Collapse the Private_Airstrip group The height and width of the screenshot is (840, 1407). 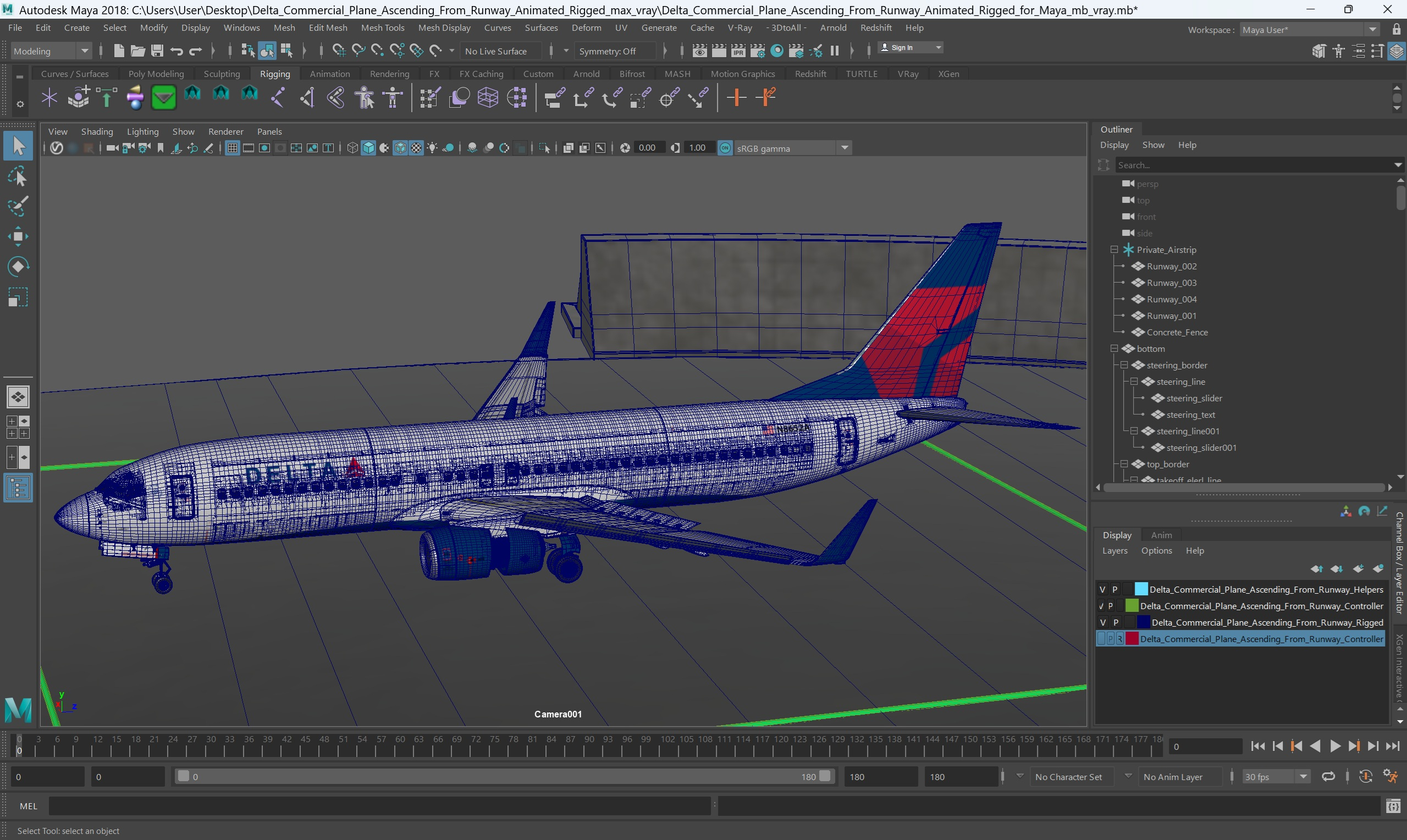pyautogui.click(x=1114, y=250)
